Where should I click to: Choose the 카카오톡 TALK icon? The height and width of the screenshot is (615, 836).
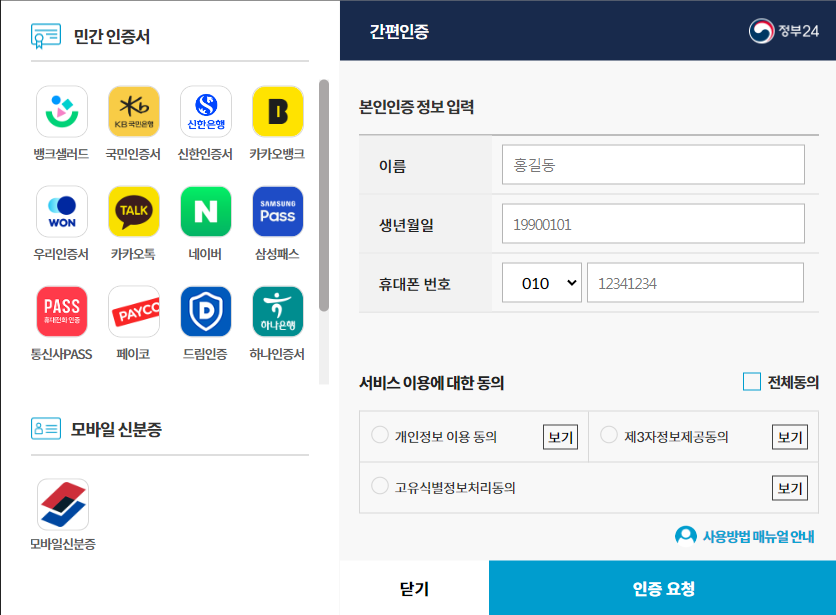(x=134, y=211)
